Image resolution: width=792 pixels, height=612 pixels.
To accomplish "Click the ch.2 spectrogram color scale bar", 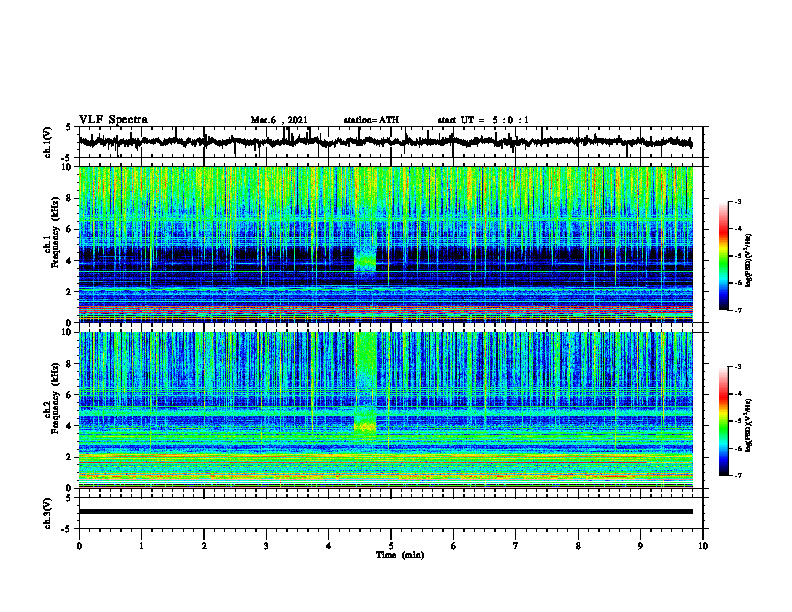I will (x=724, y=421).
